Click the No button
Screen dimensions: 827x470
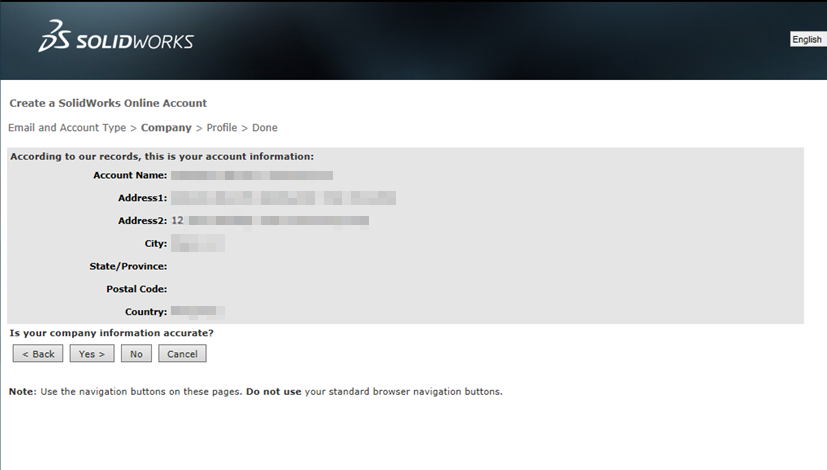[136, 354]
